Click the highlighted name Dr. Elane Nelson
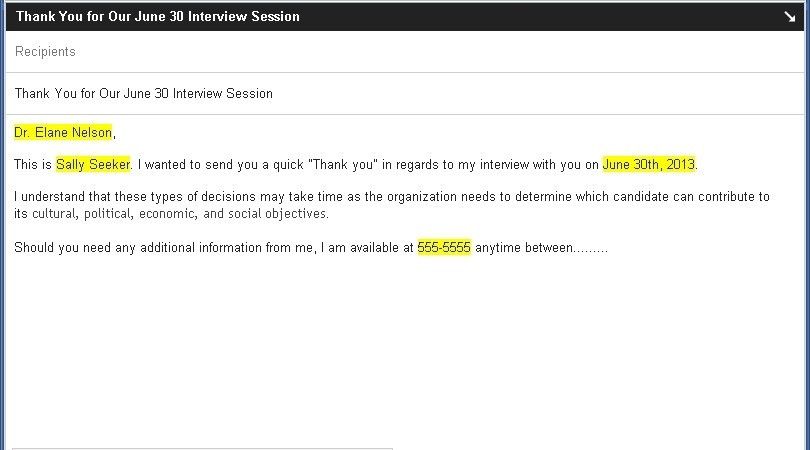Image resolution: width=810 pixels, height=450 pixels. pos(63,133)
